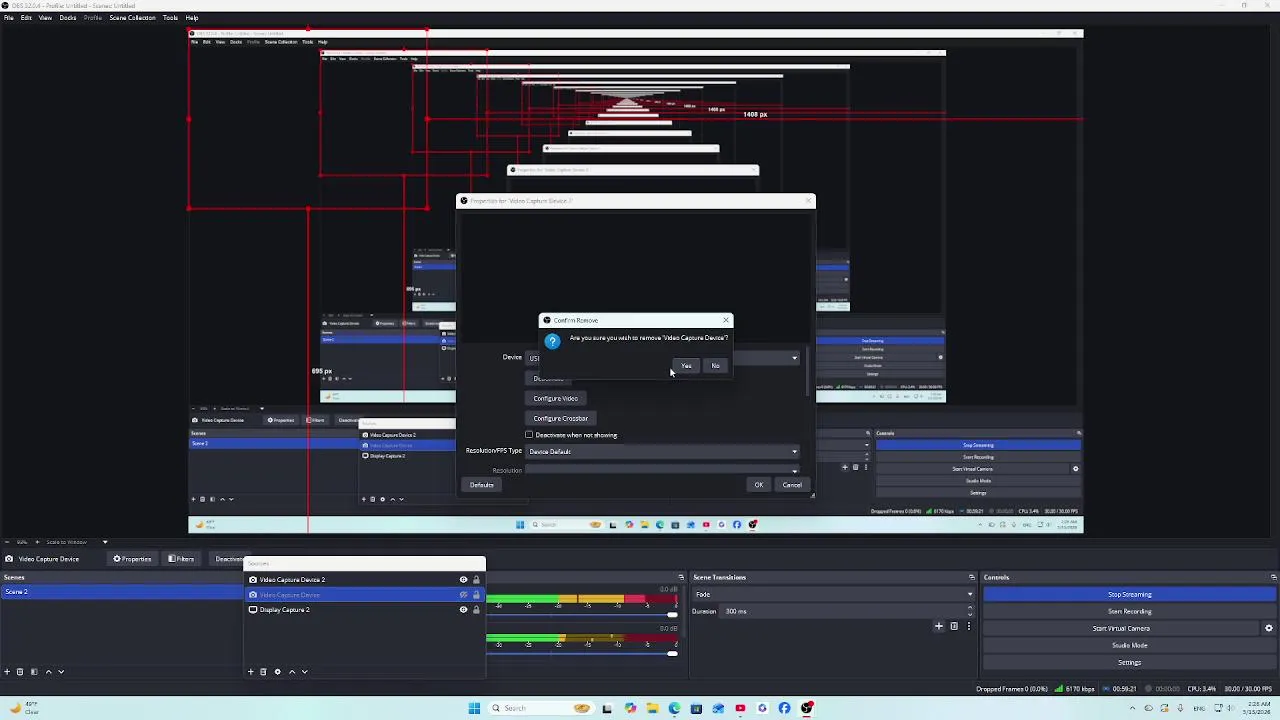Float the Scene Transitions dock using its header icon
Viewport: 1280px width, 720px height.
971,577
